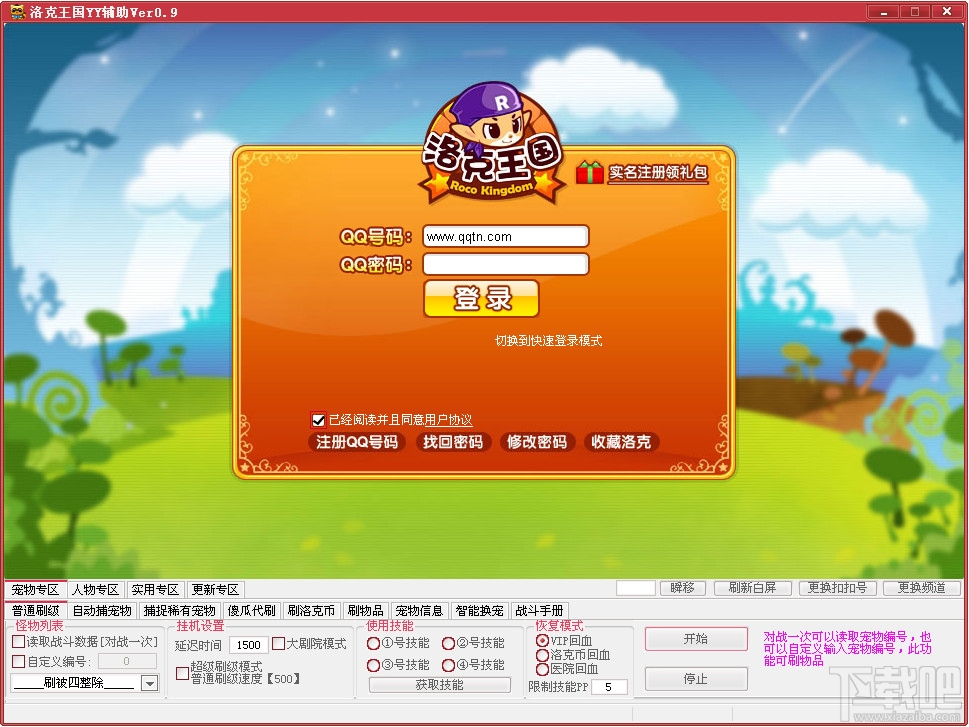Open 实名注册领礼包 link
This screenshot has height=727, width=969.
[658, 172]
